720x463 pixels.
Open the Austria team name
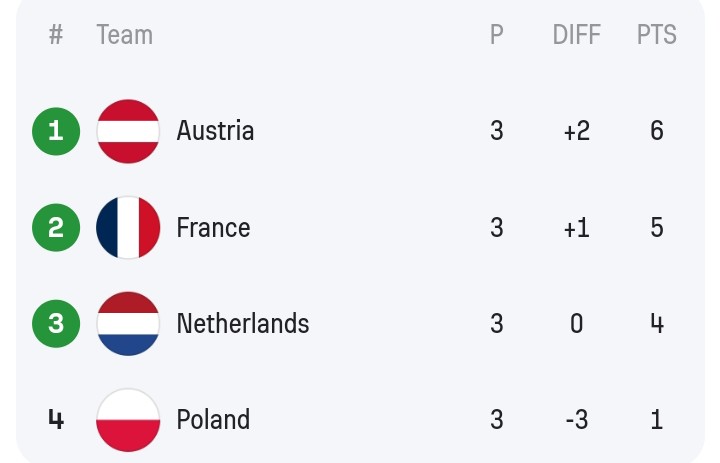[x=215, y=131]
